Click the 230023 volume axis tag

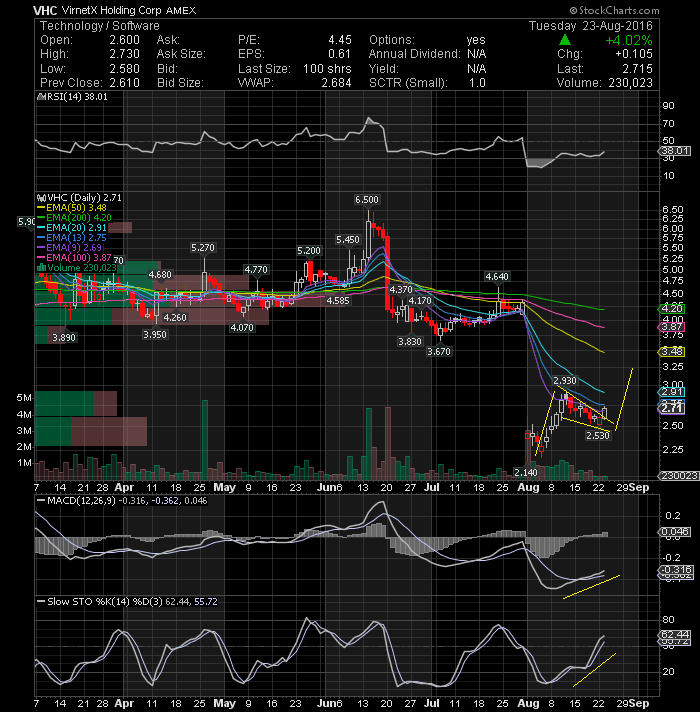680,476
